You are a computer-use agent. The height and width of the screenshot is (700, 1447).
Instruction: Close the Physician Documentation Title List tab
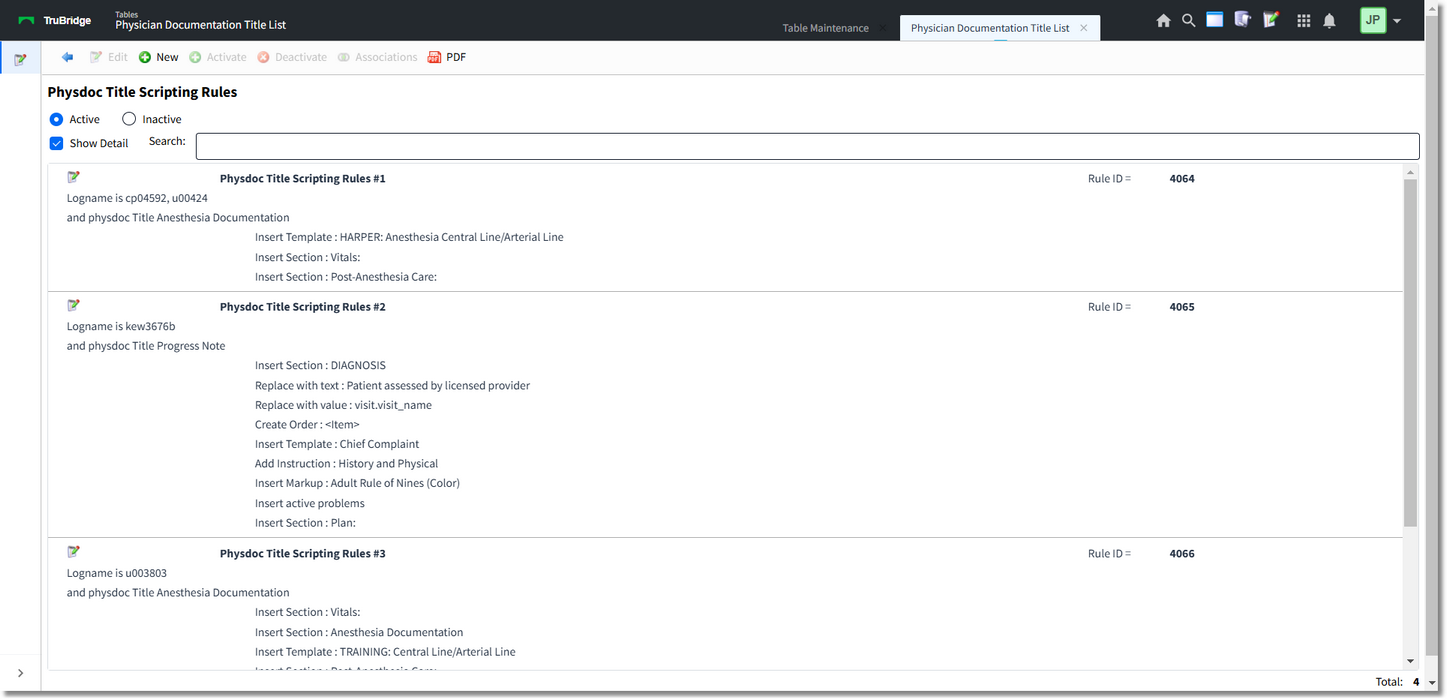tap(1084, 28)
